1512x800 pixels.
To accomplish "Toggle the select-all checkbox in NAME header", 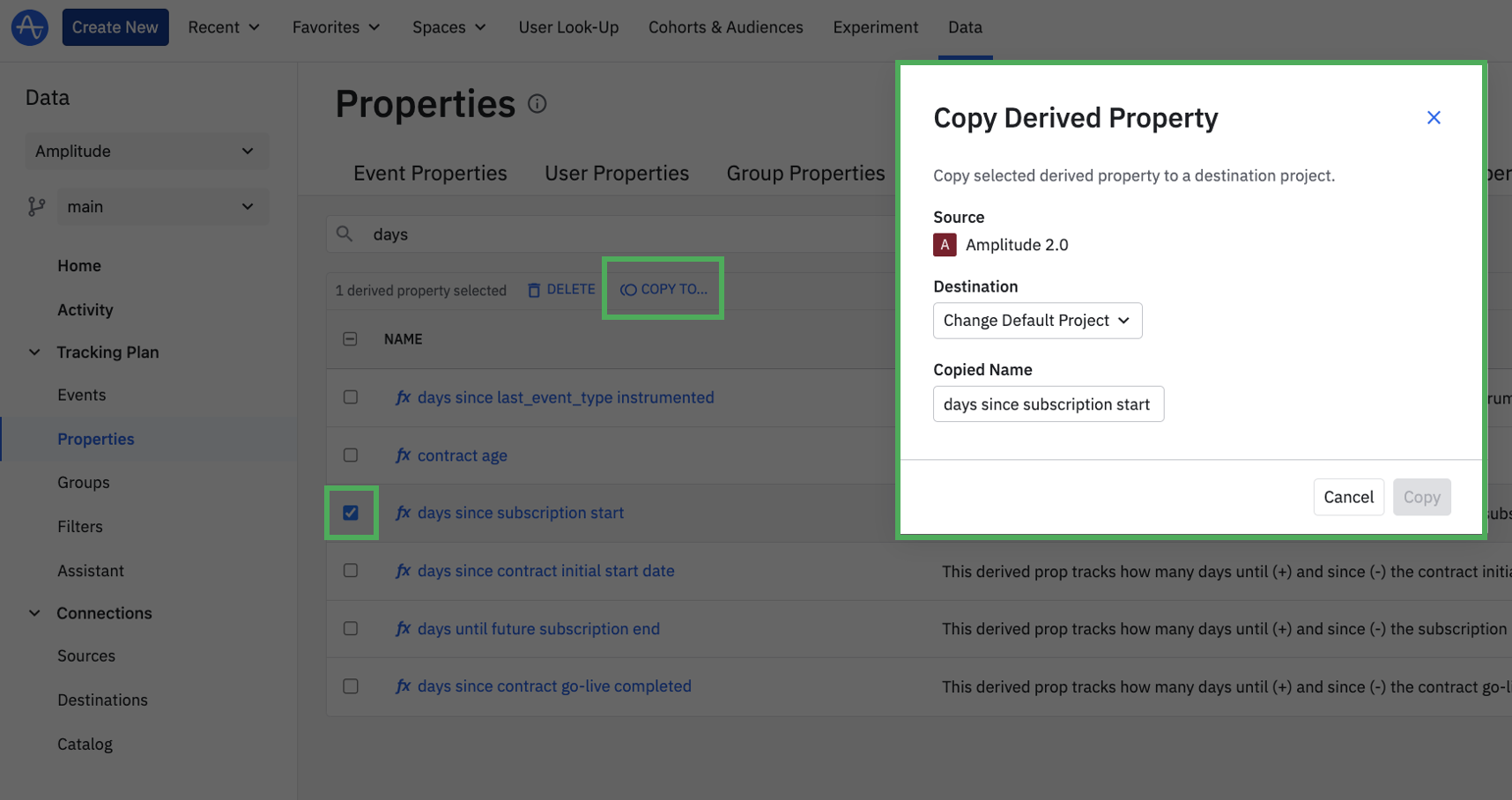I will click(350, 339).
